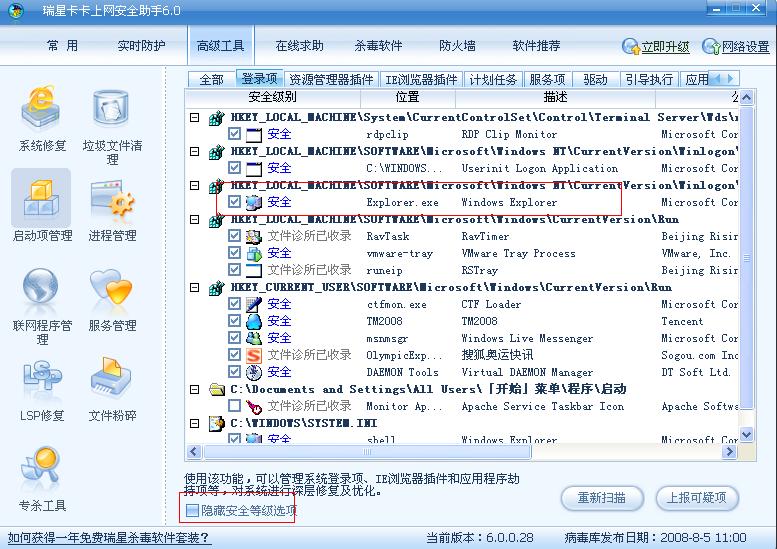The height and width of the screenshot is (549, 777).
Task: Click the rdpclip window icon
Action: pyautogui.click(x=254, y=134)
